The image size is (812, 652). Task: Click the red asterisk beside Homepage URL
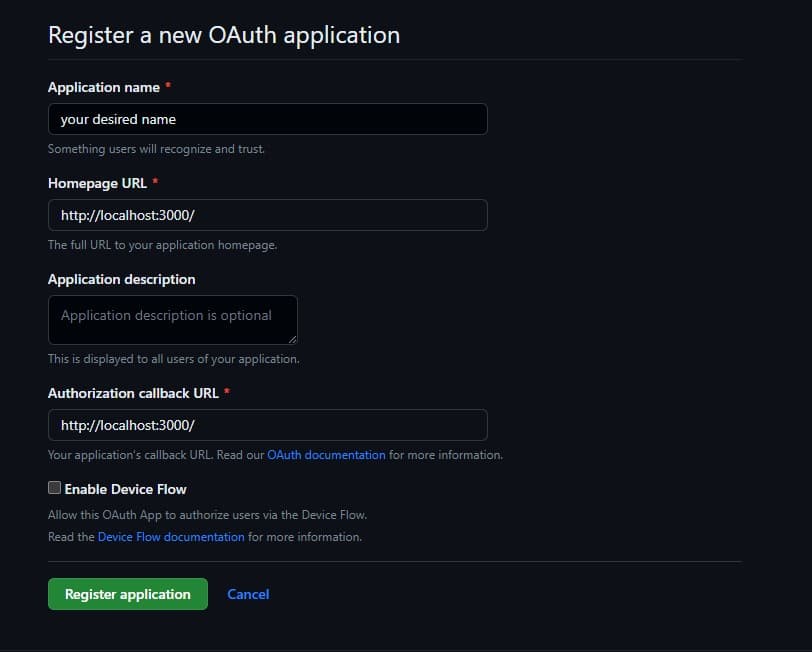point(155,181)
